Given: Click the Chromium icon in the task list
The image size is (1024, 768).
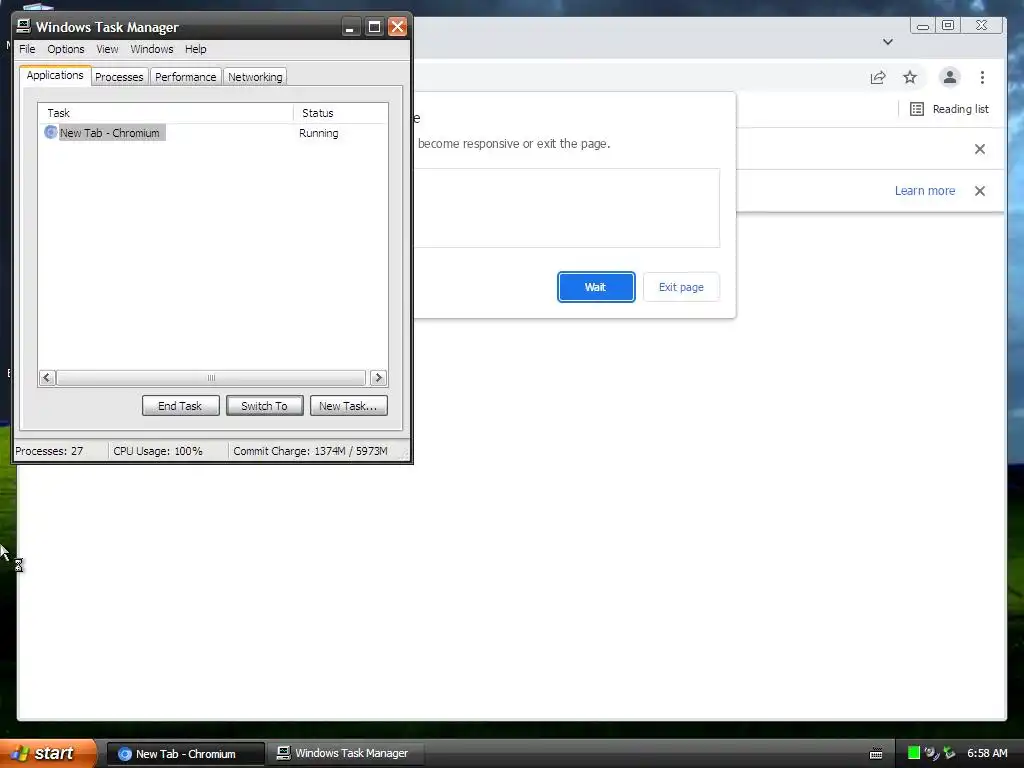Looking at the screenshot, I should [x=50, y=133].
